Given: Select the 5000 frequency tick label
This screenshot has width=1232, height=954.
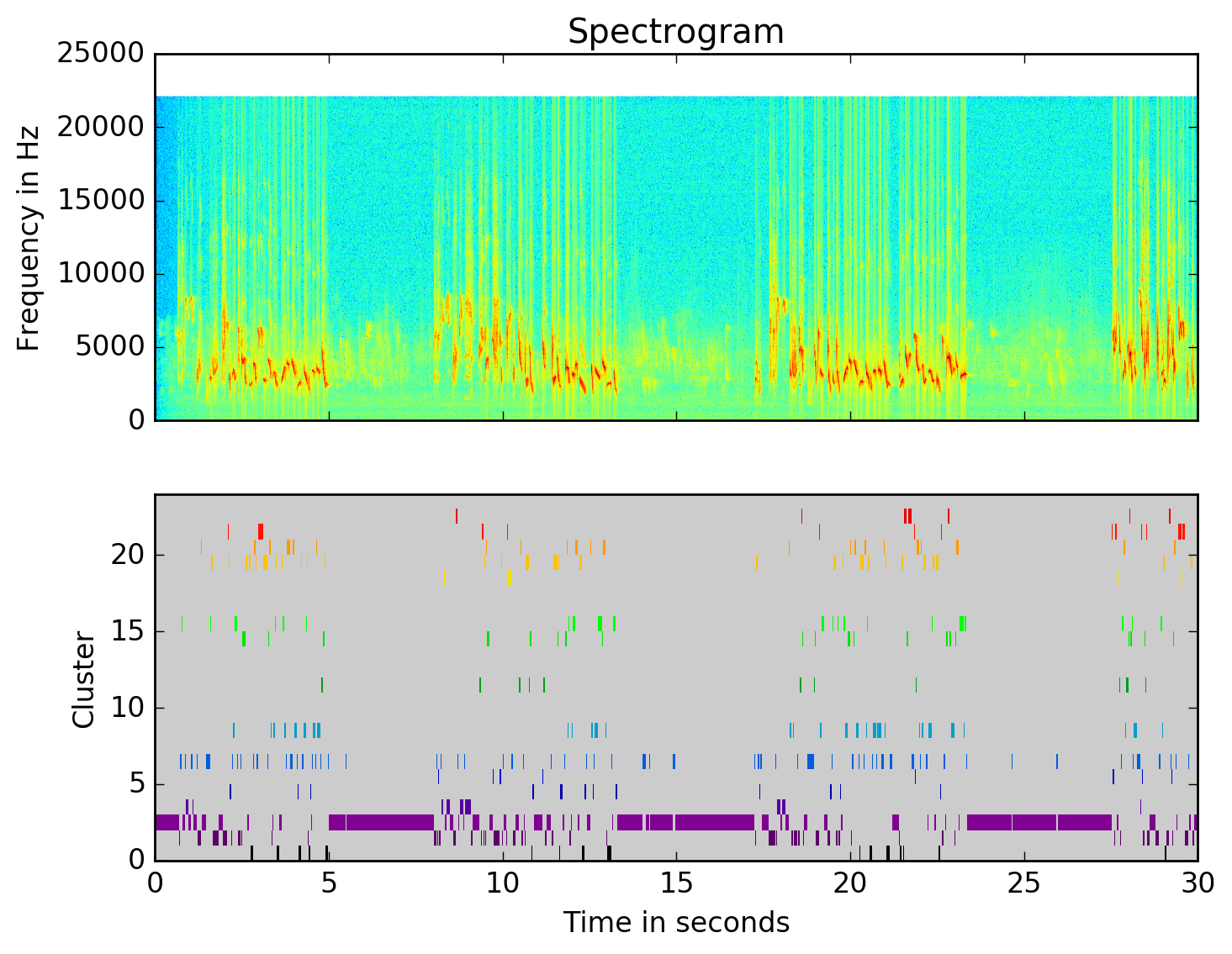Looking at the screenshot, I should coord(109,346).
